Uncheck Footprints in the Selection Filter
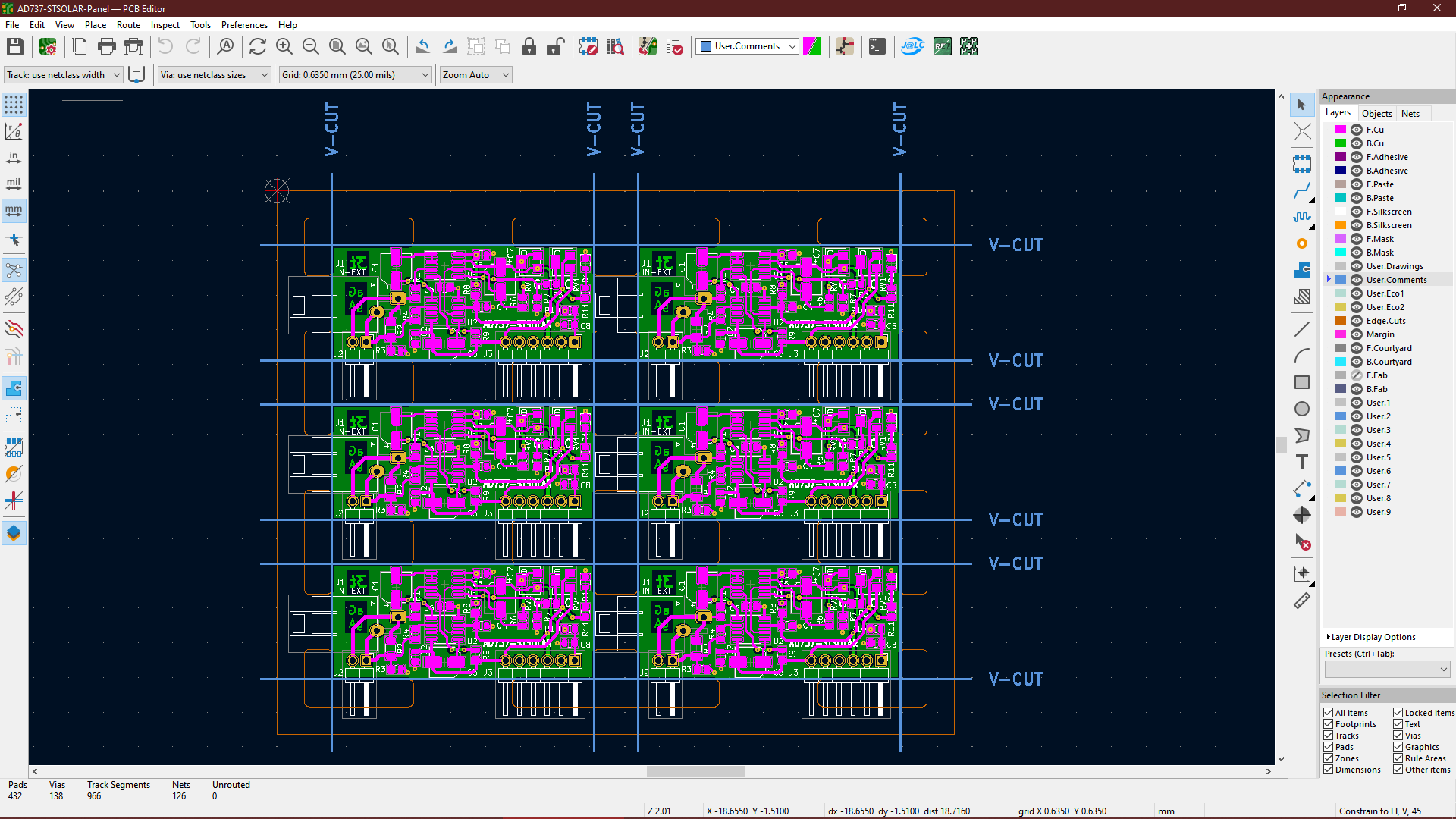This screenshot has height=819, width=1456. click(x=1329, y=724)
